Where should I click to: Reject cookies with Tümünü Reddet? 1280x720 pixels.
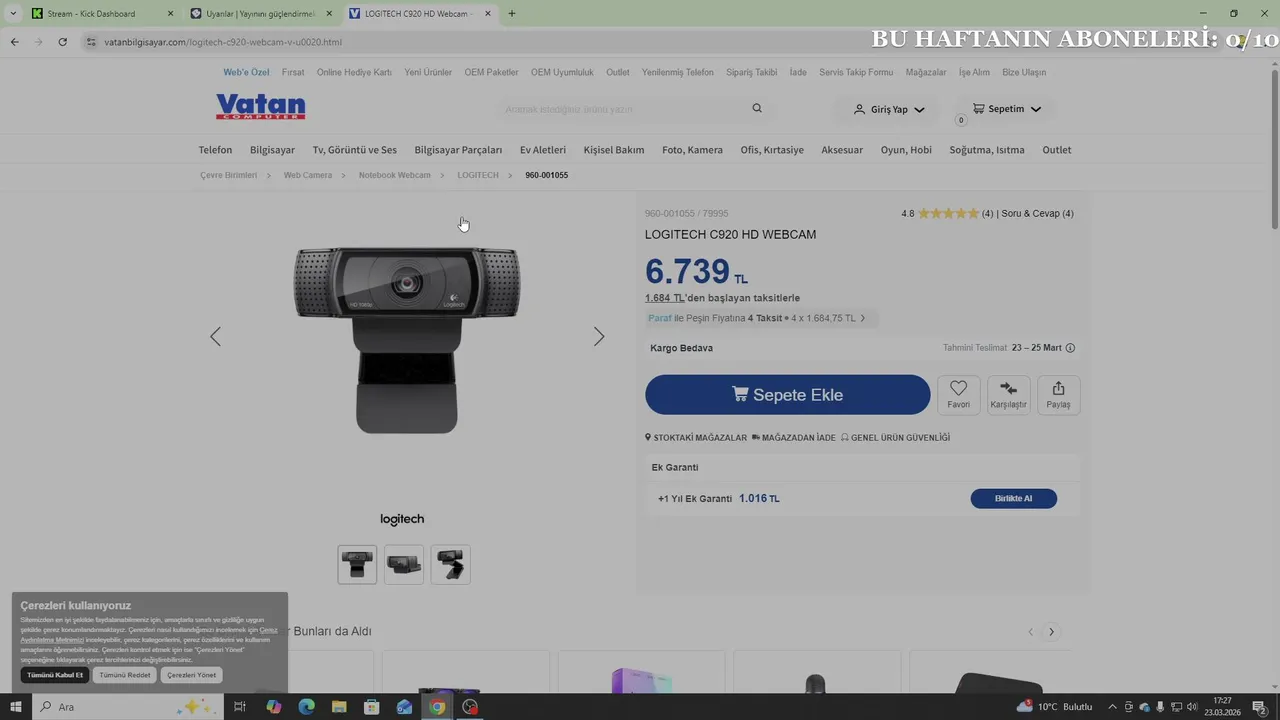(125, 675)
